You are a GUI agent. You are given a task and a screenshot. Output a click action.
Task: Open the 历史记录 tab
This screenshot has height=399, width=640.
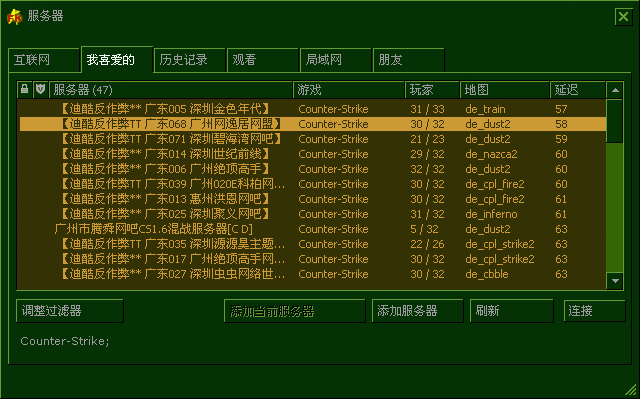click(190, 60)
